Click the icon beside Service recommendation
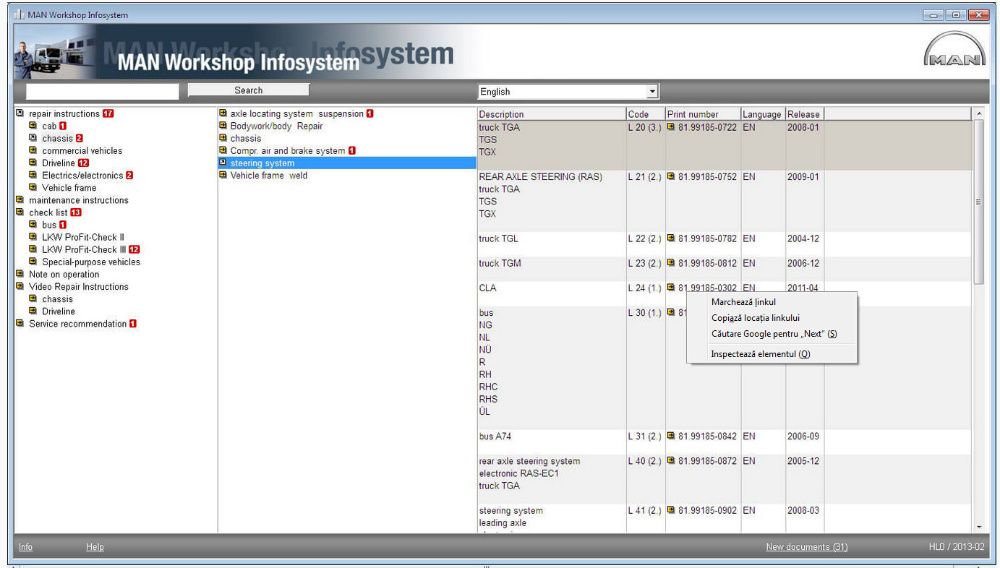 (20, 323)
